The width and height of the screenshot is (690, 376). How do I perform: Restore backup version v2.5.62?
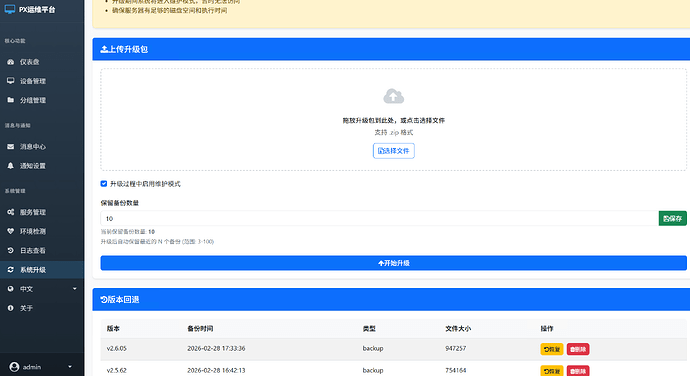tap(552, 371)
